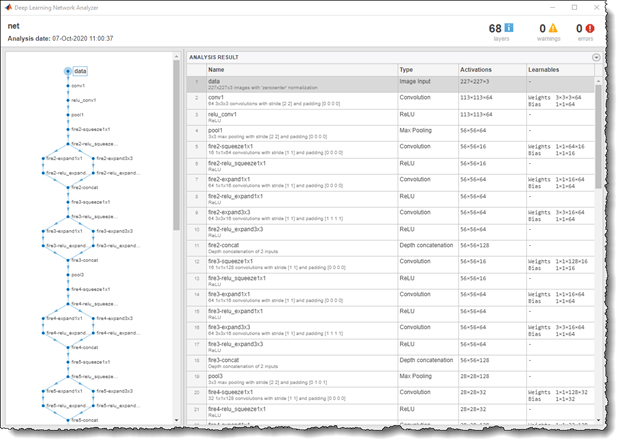Screen dimensions: 624x446
Task: Select table row fire2-relu_squeeze1x1
Action: tap(390, 166)
